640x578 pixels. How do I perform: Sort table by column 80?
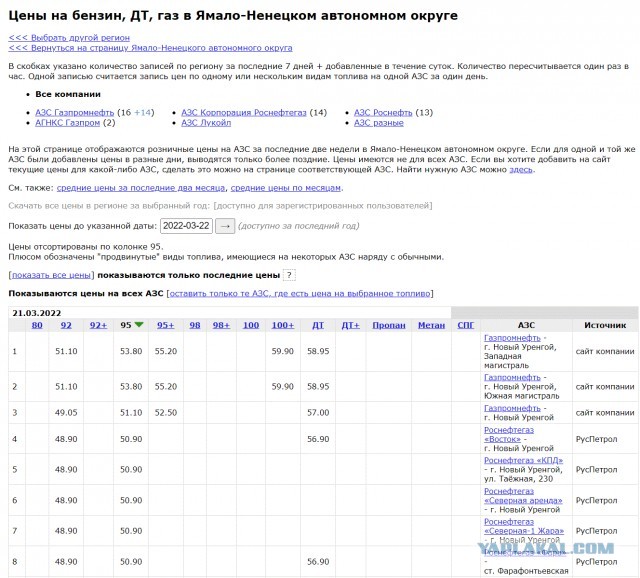point(37,325)
